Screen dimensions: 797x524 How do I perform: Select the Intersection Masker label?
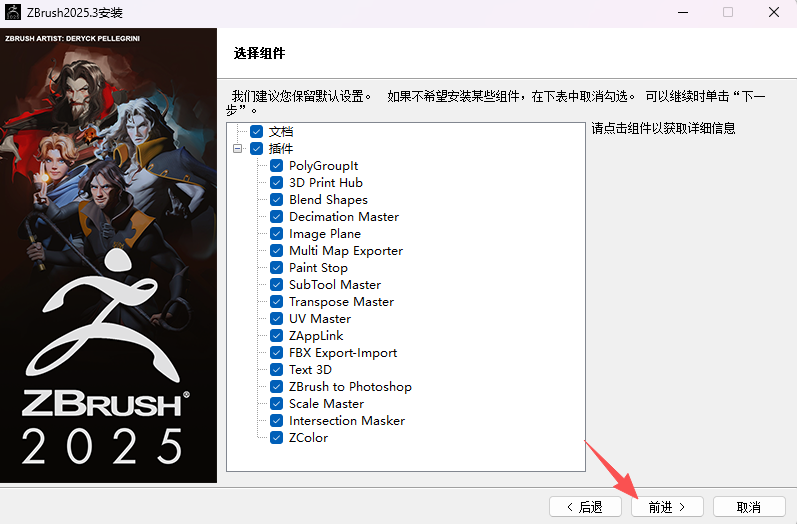[x=347, y=421]
